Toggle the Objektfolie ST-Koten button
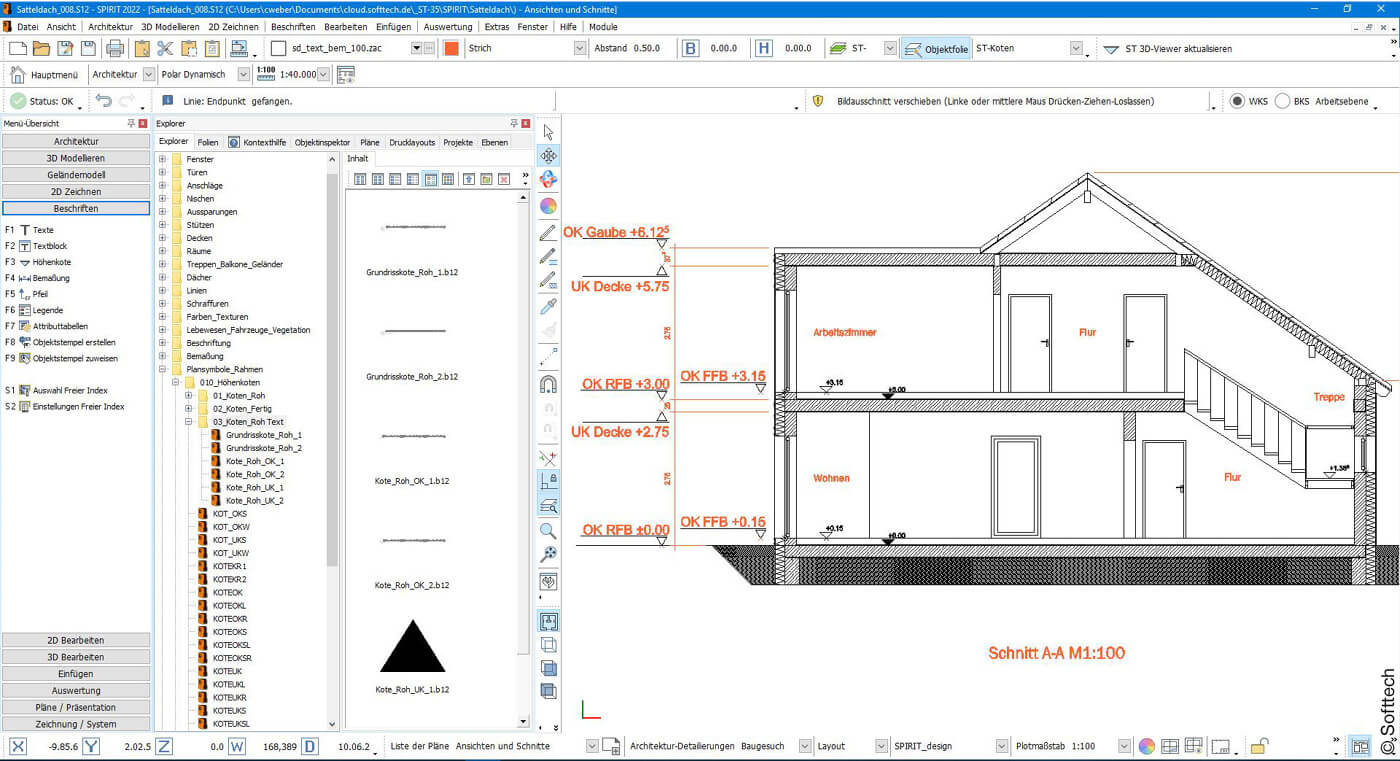 (935, 47)
